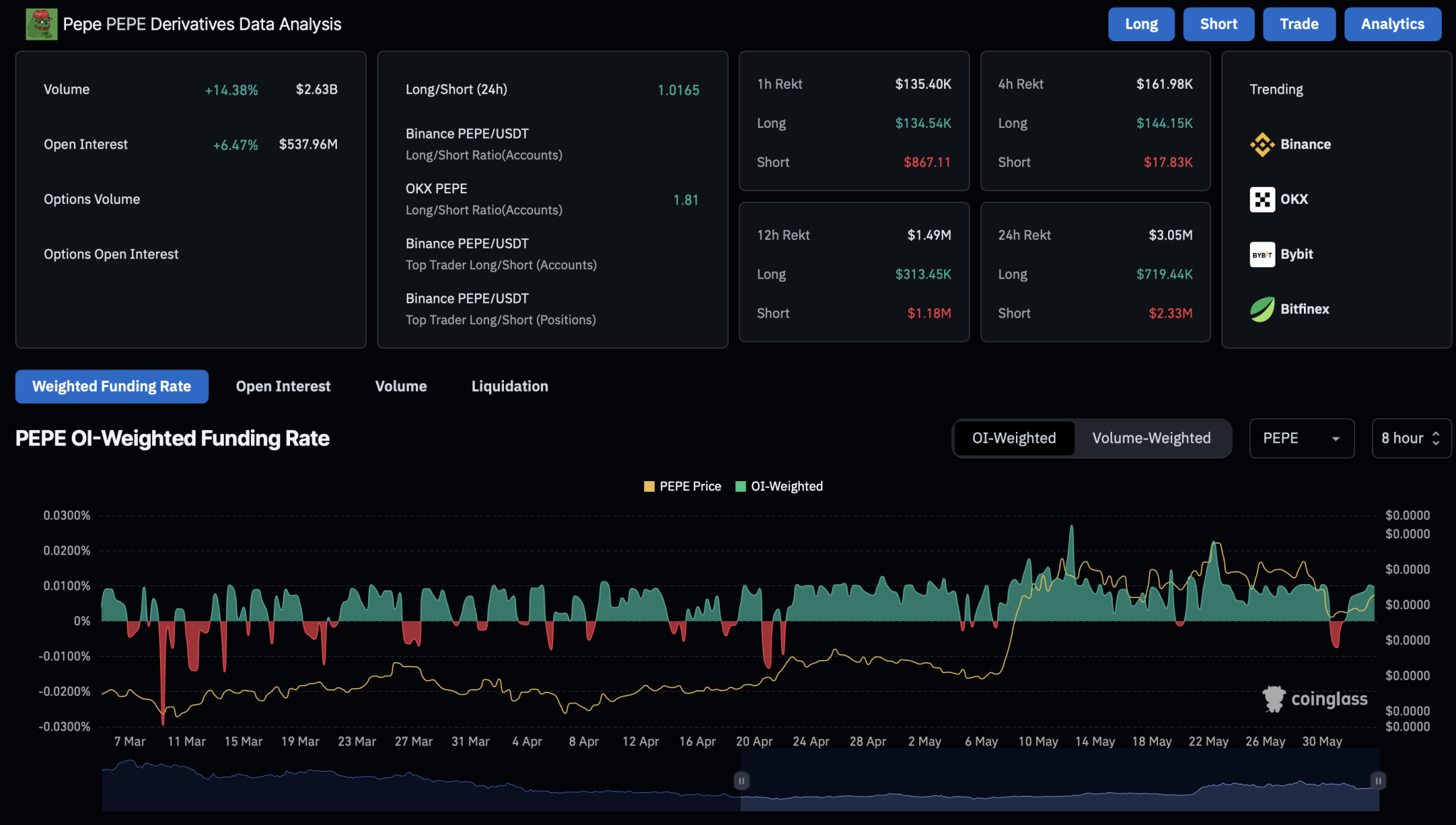Toggle the OI-Weighted legend series
The width and height of the screenshot is (1456, 825).
coord(779,487)
